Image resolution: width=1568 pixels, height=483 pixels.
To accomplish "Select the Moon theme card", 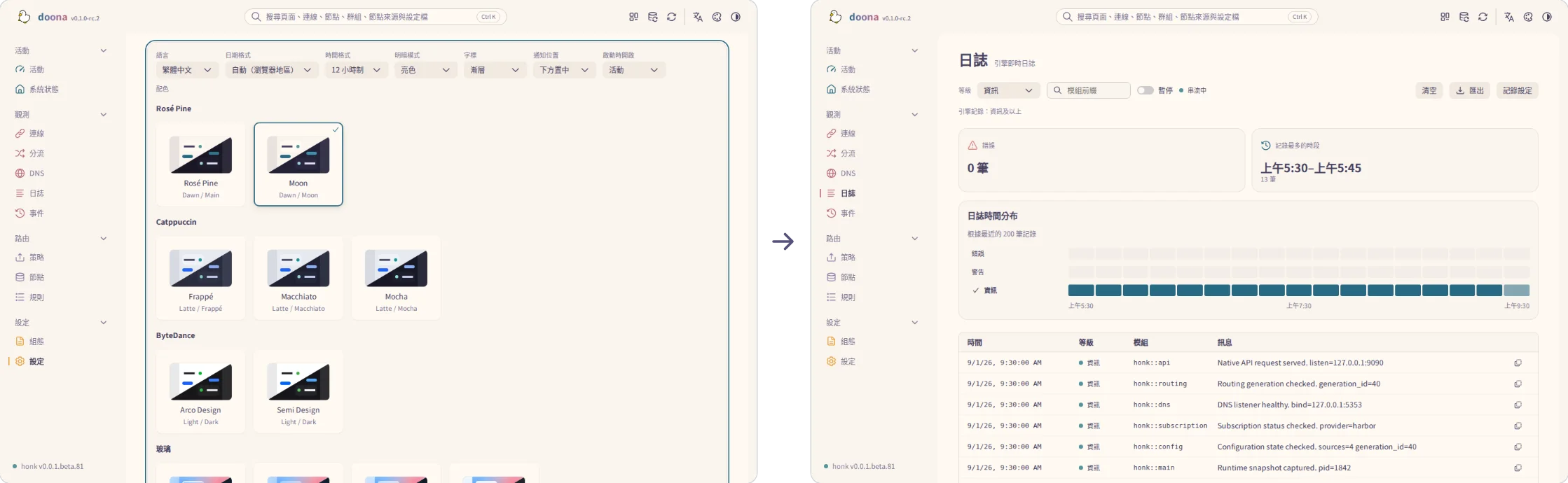I will coord(298,164).
